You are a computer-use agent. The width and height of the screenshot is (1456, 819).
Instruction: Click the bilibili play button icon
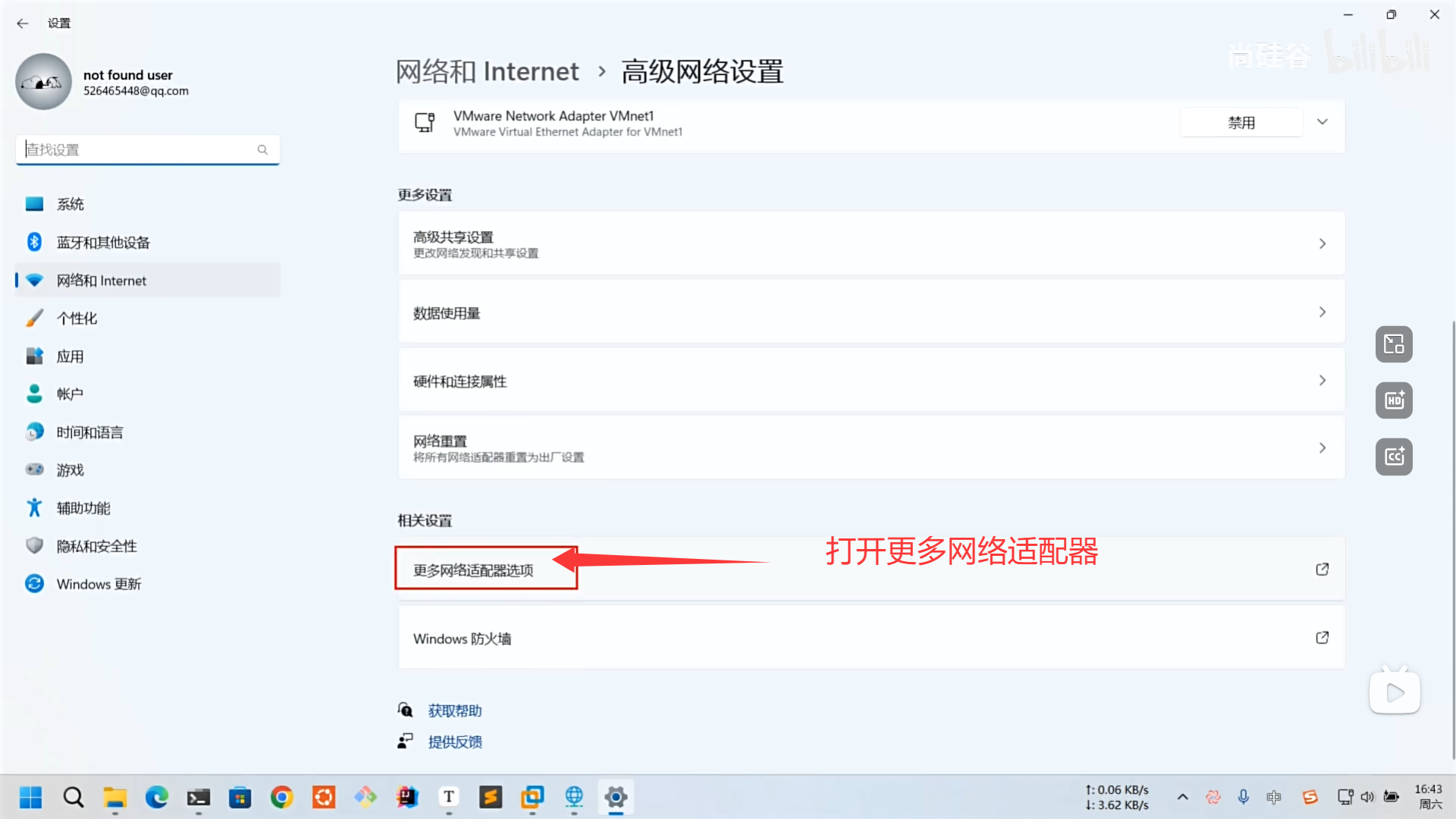pyautogui.click(x=1394, y=692)
